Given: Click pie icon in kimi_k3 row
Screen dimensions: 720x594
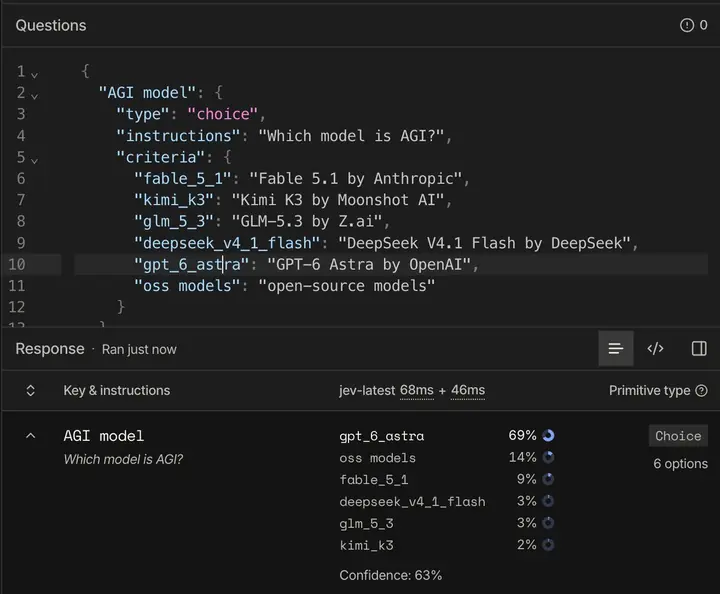Looking at the screenshot, I should 548,545.
